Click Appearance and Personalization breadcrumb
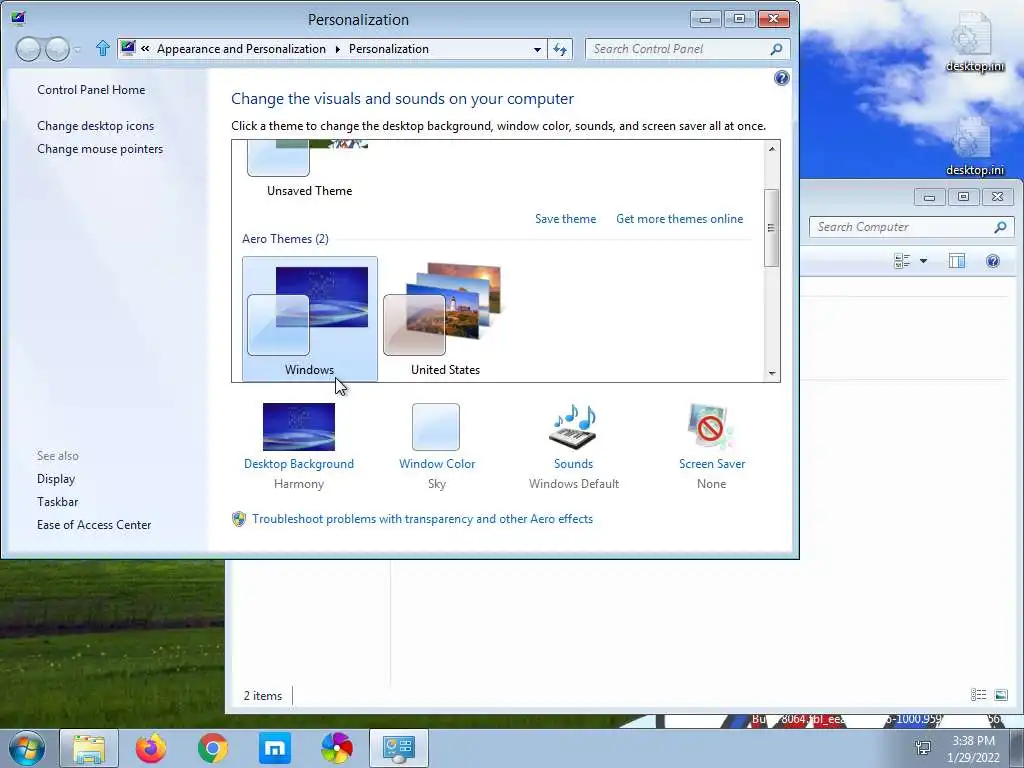The image size is (1024, 768). [241, 49]
